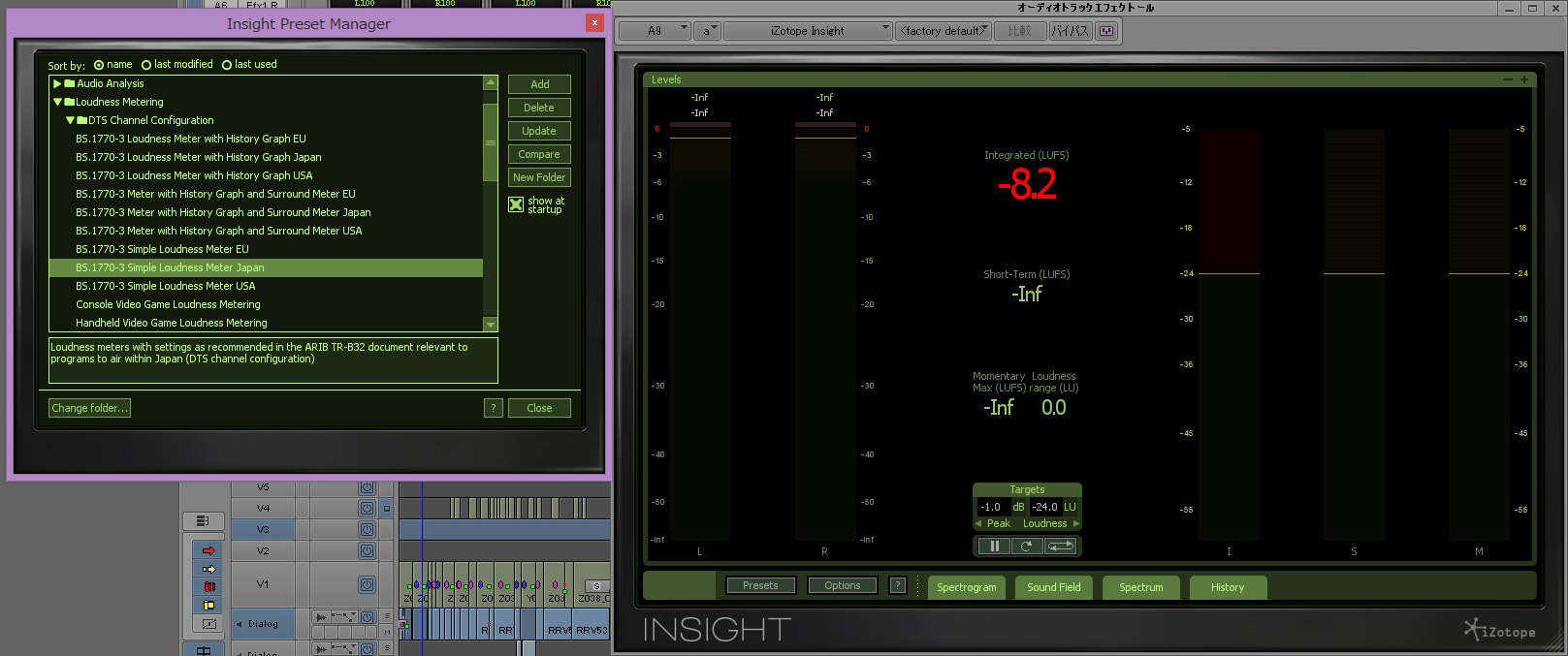1568x656 pixels.
Task: Click the preset list vertical scrollbar
Action: click(490, 141)
